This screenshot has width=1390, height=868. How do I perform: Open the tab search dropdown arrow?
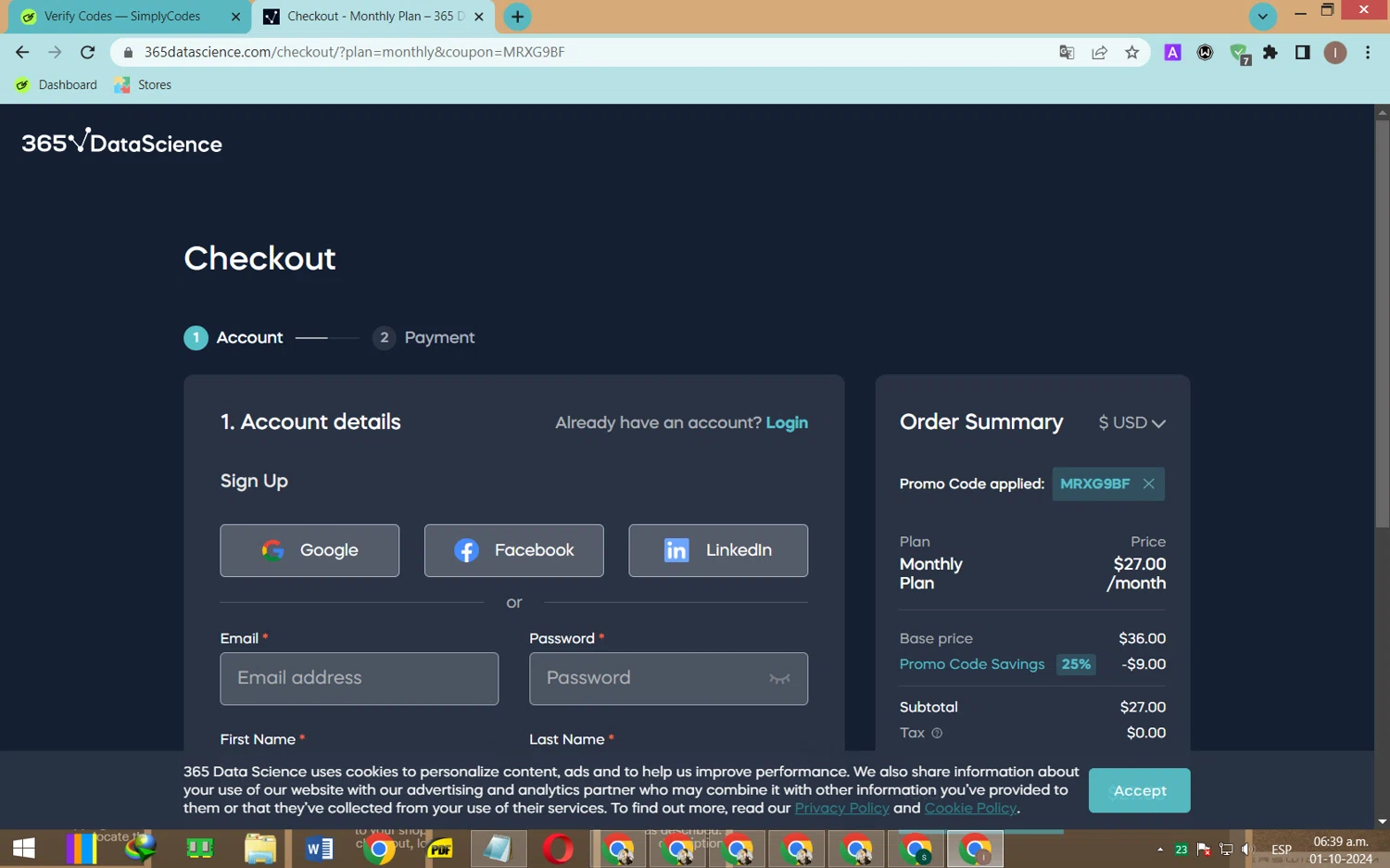coord(1262,16)
